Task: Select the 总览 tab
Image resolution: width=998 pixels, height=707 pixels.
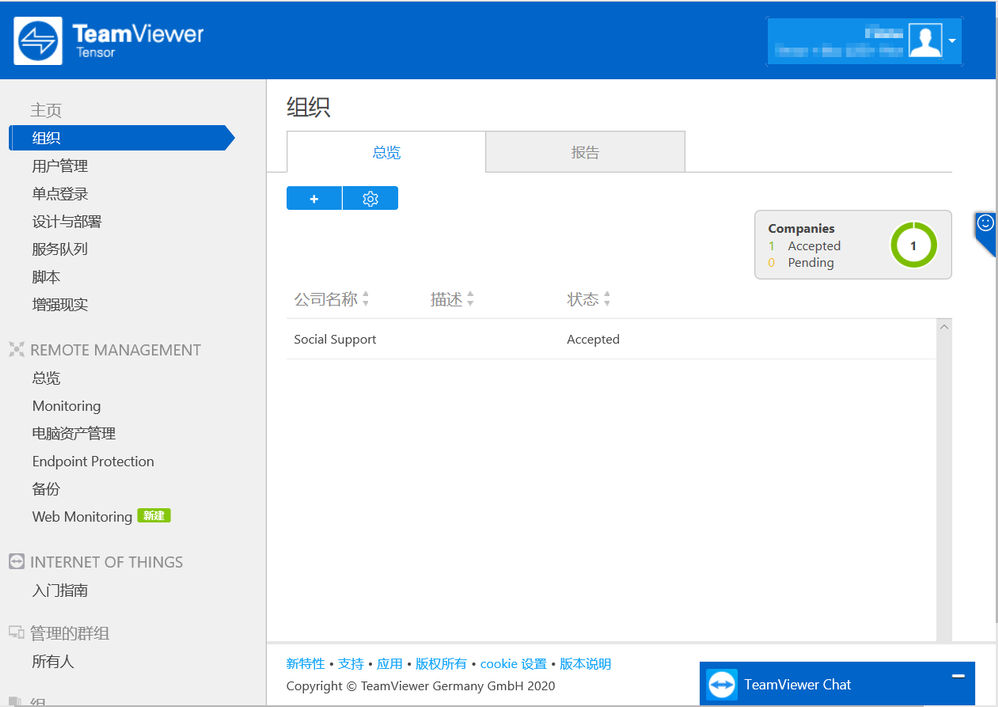Action: pyautogui.click(x=386, y=152)
